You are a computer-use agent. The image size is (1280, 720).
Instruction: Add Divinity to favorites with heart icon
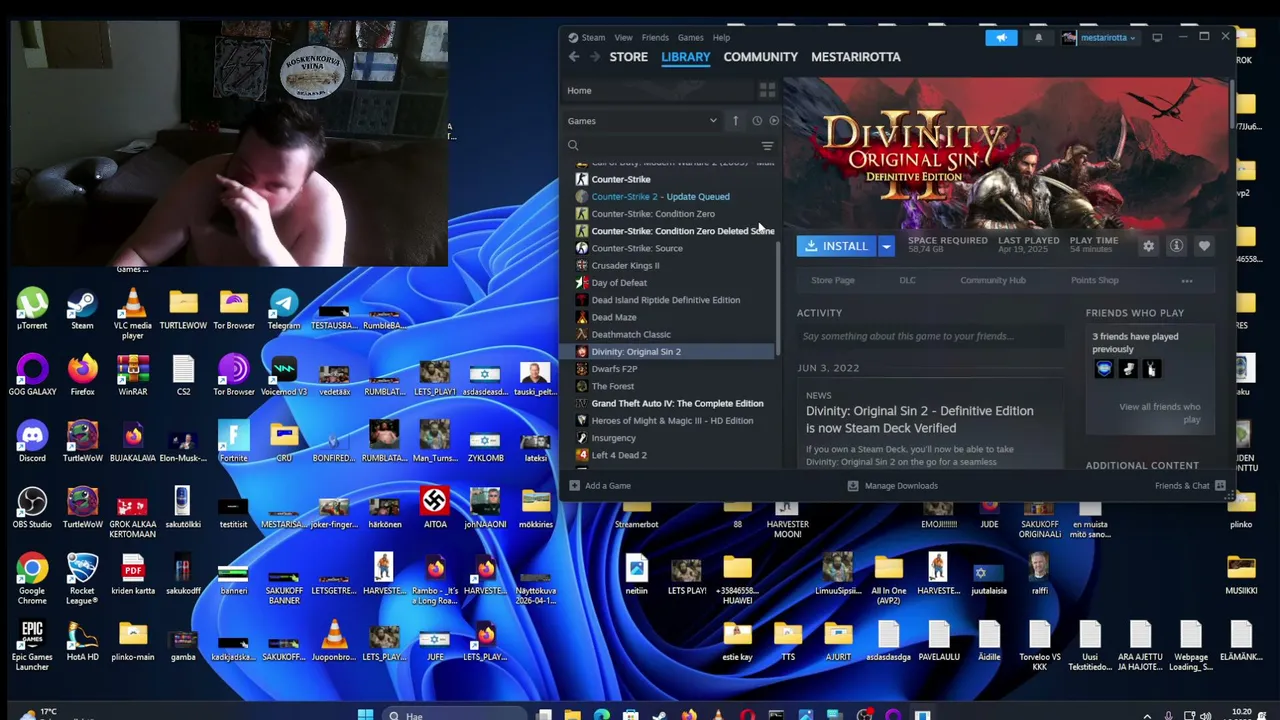point(1204,246)
